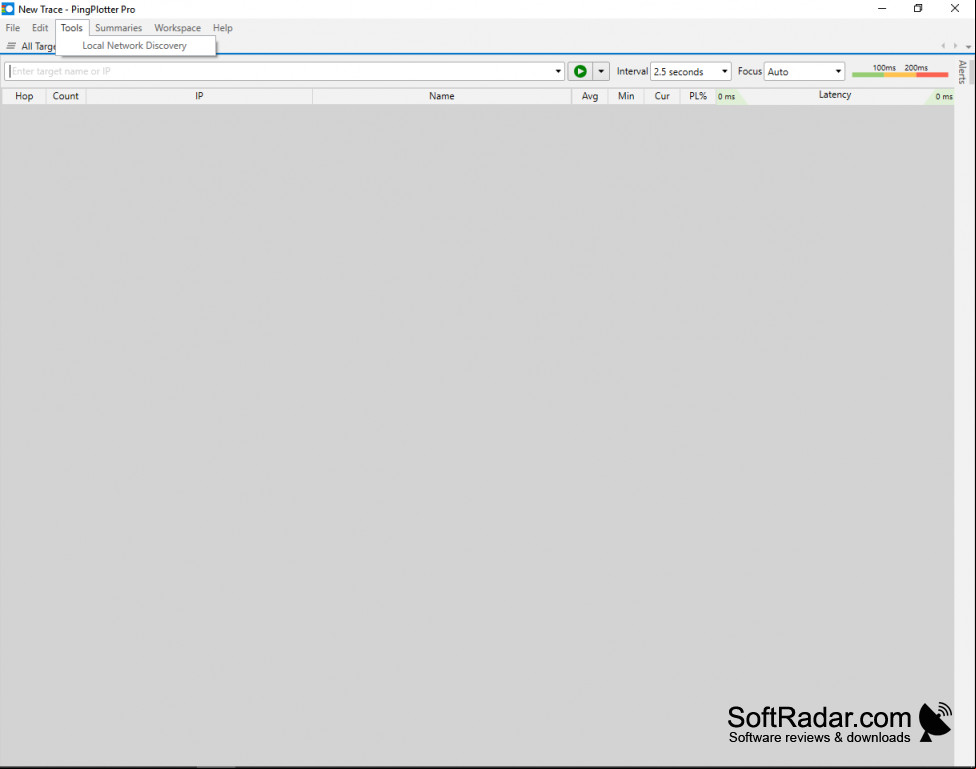Open the Alerts side panel tab
976x769 pixels.
pos(962,72)
